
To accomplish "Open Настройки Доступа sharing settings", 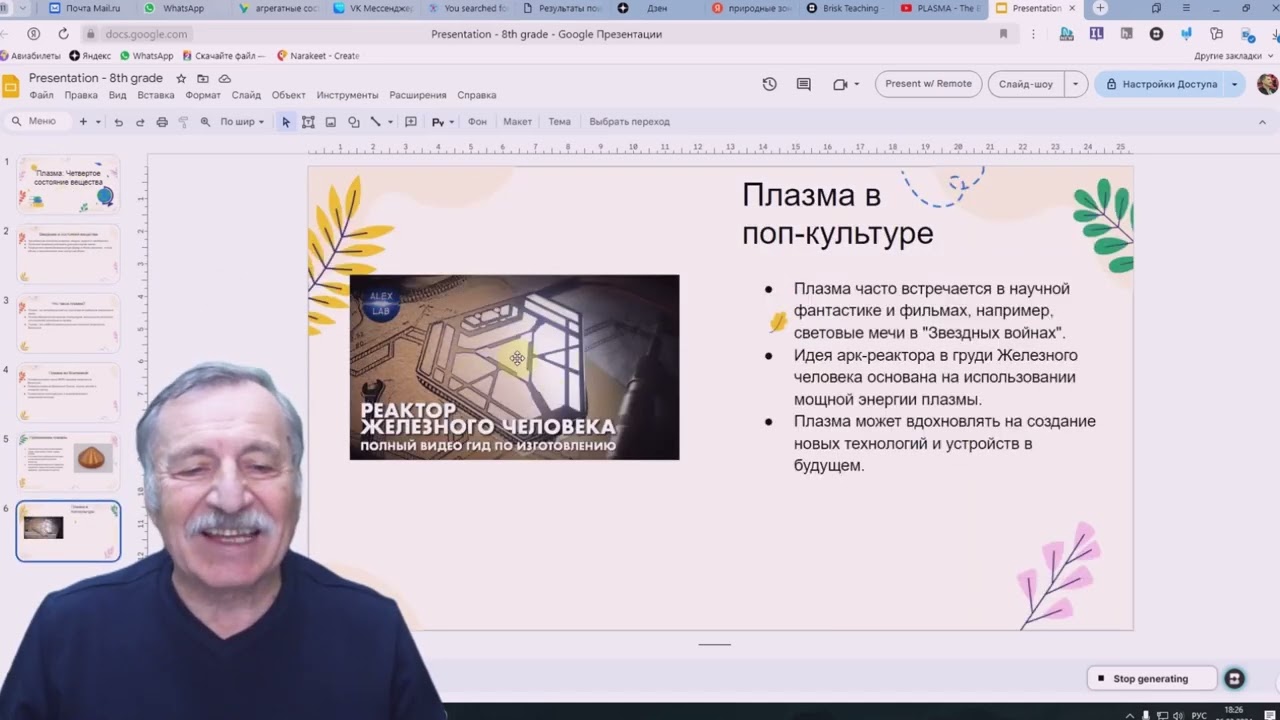I will tap(1160, 84).
